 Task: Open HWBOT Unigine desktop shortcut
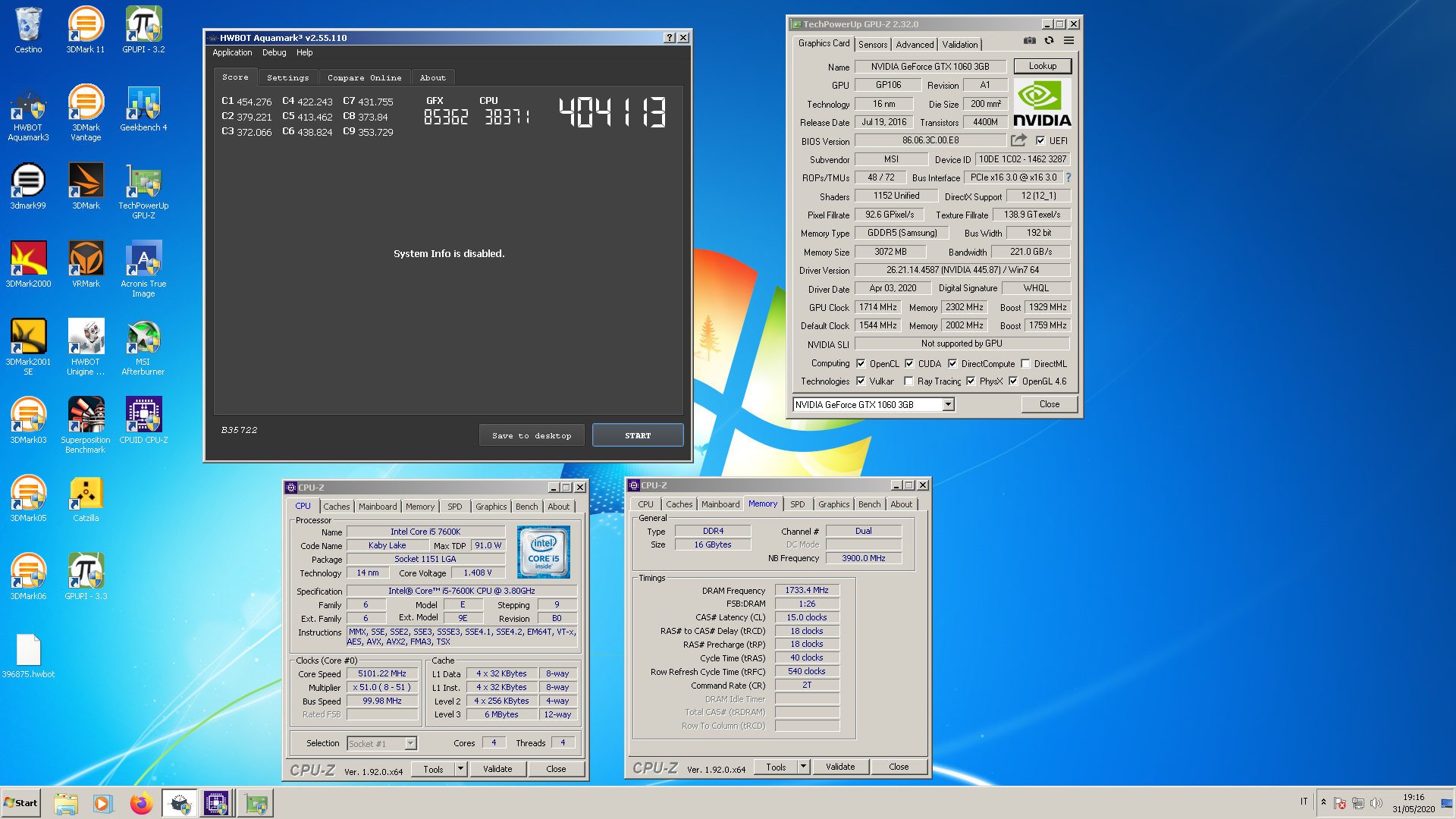[x=86, y=348]
